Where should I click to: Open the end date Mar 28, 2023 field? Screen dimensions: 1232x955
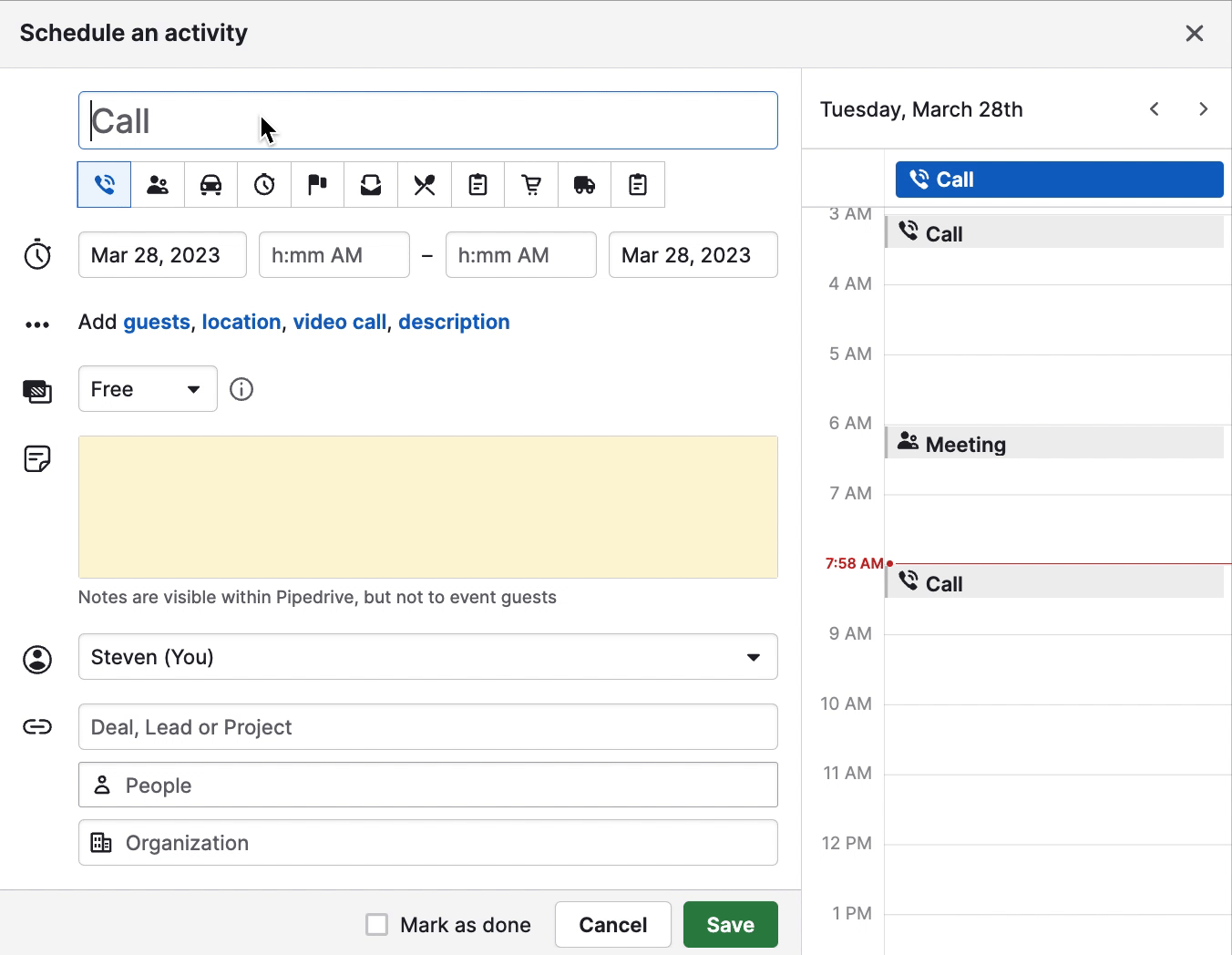click(x=693, y=255)
